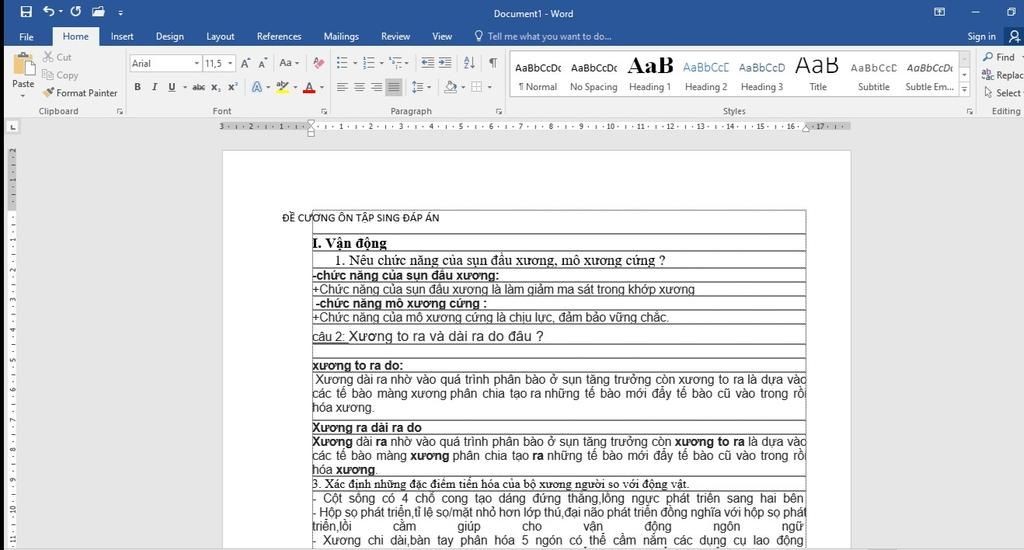Apply red Font Color button

point(310,87)
